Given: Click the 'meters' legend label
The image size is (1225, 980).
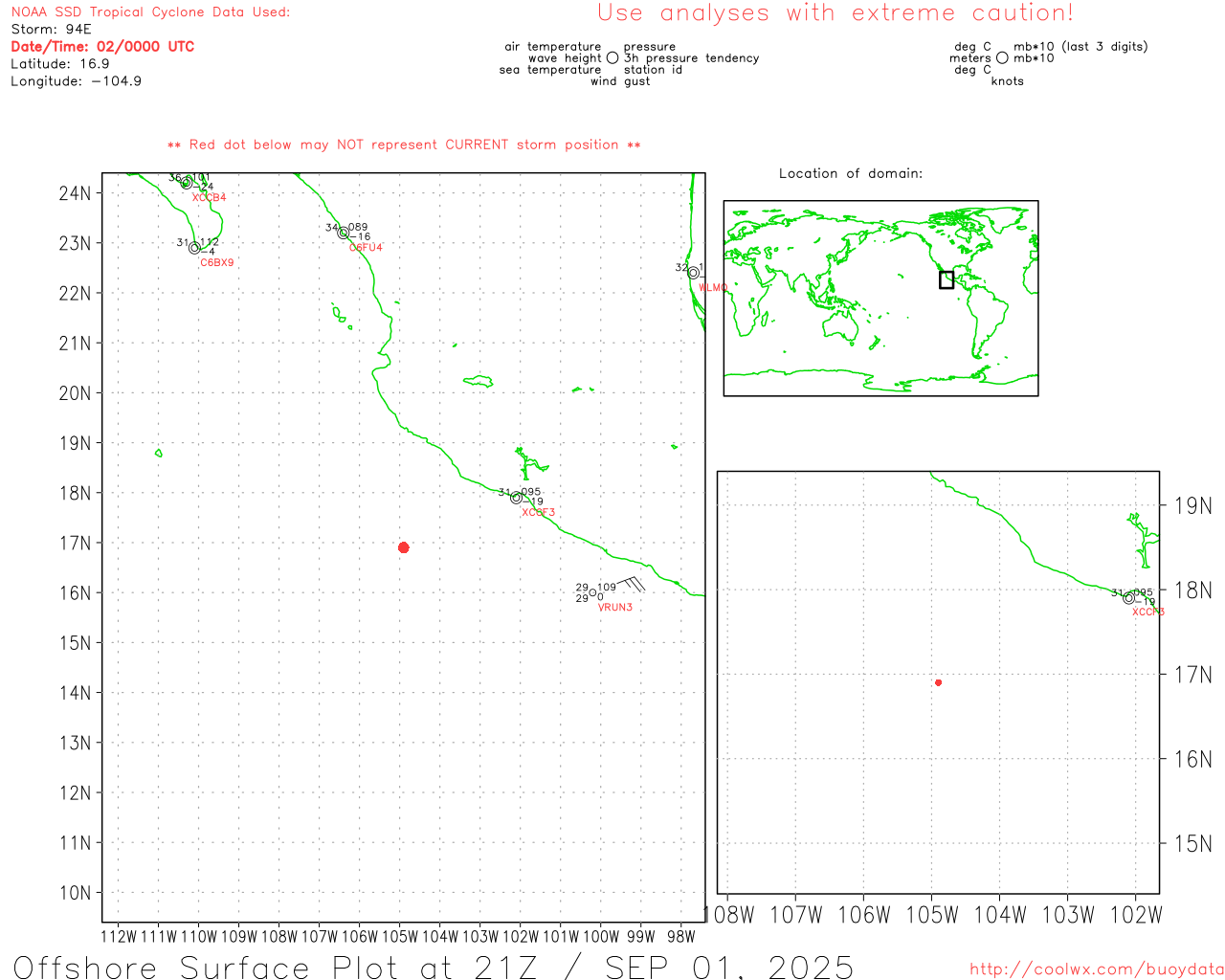Looking at the screenshot, I should (970, 58).
